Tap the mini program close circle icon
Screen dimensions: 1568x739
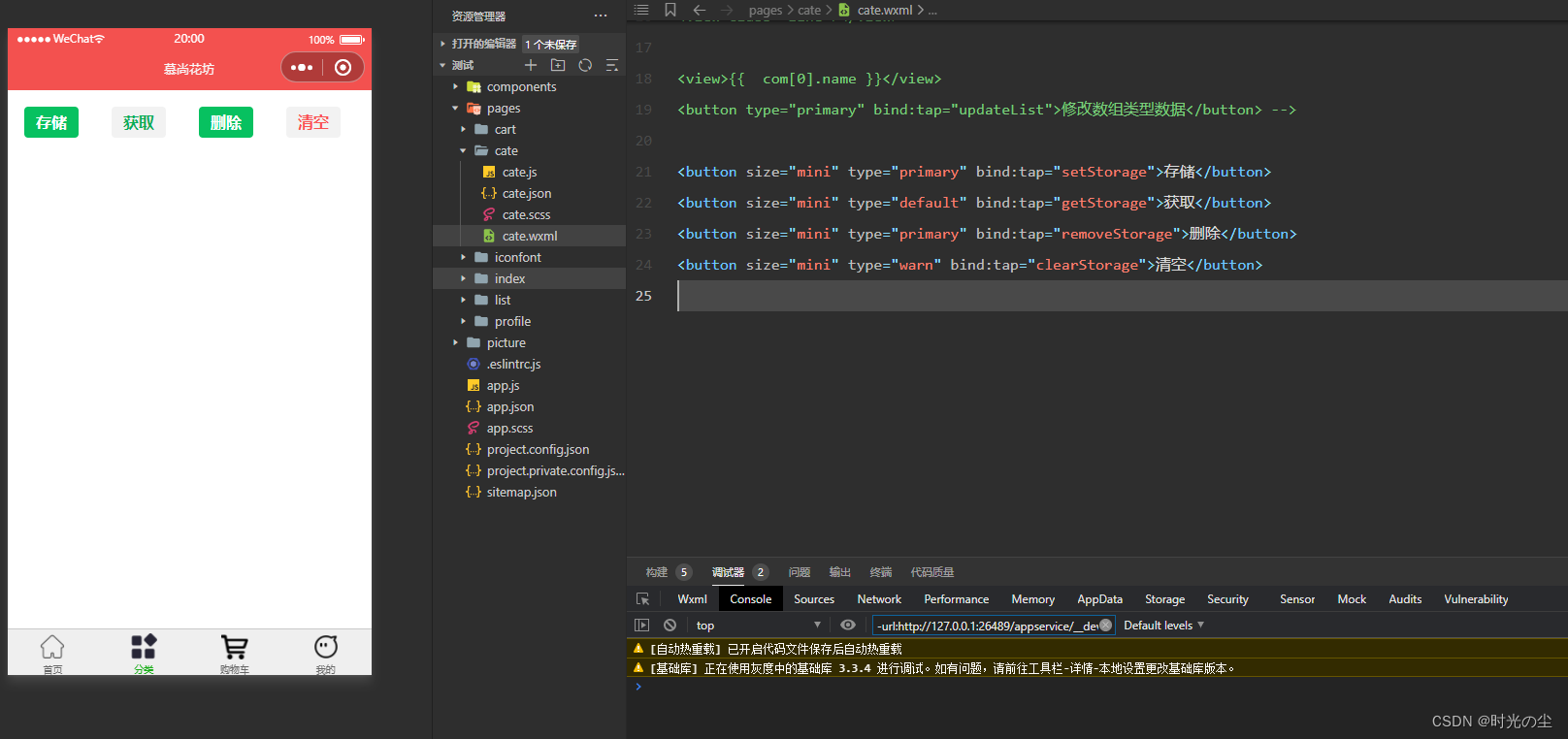tap(343, 68)
